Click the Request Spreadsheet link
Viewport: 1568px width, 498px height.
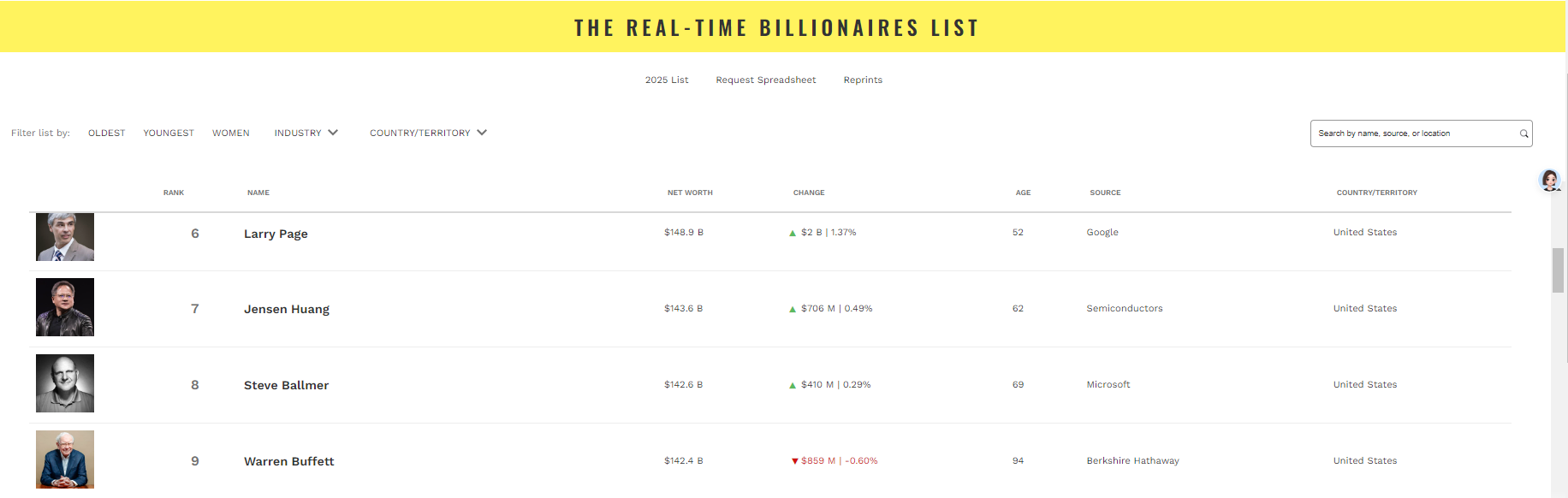pos(766,80)
